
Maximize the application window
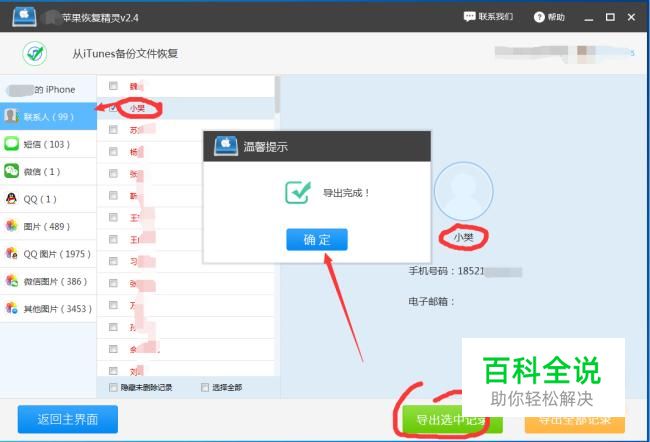click(610, 17)
